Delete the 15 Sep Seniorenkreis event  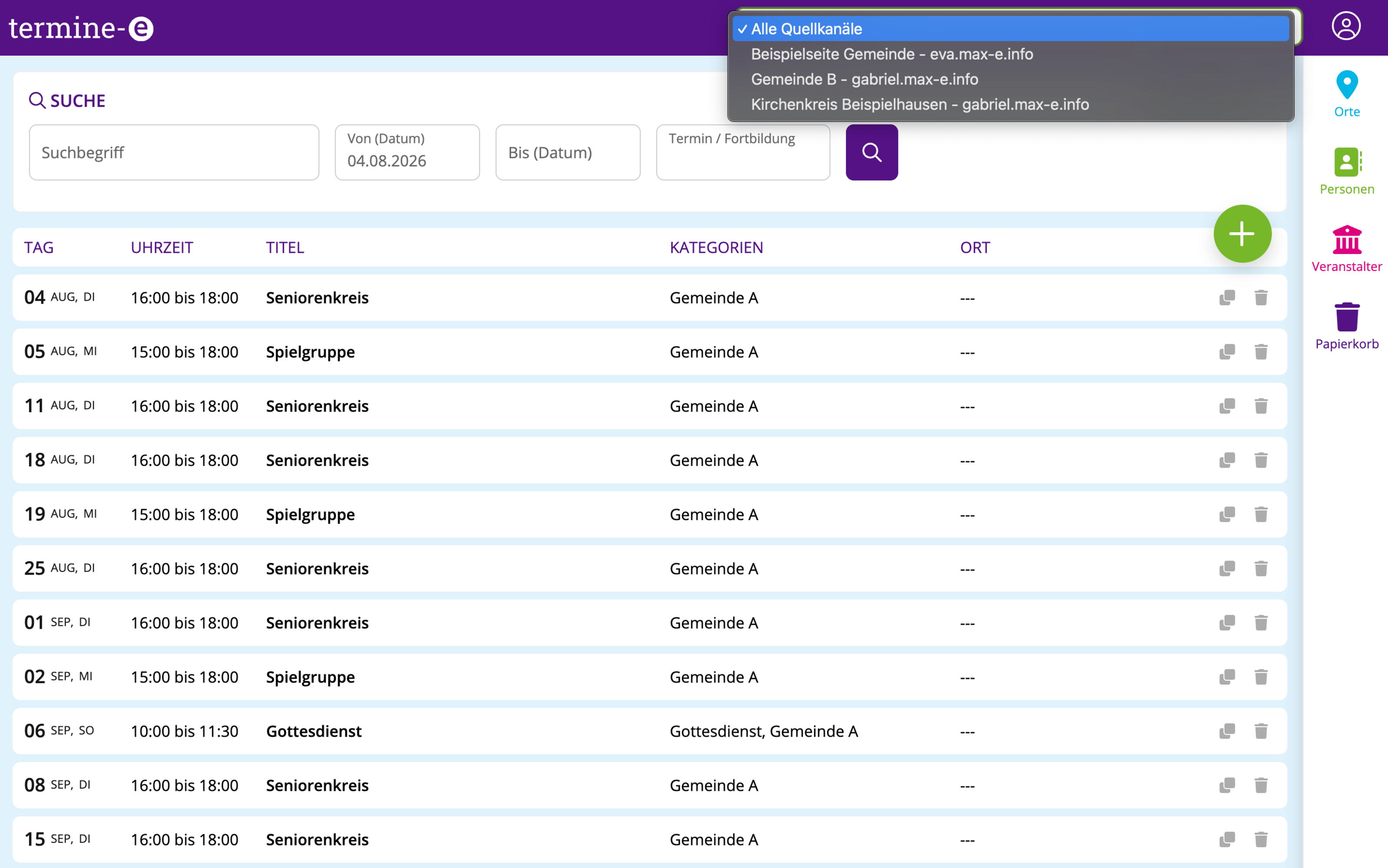point(1261,839)
